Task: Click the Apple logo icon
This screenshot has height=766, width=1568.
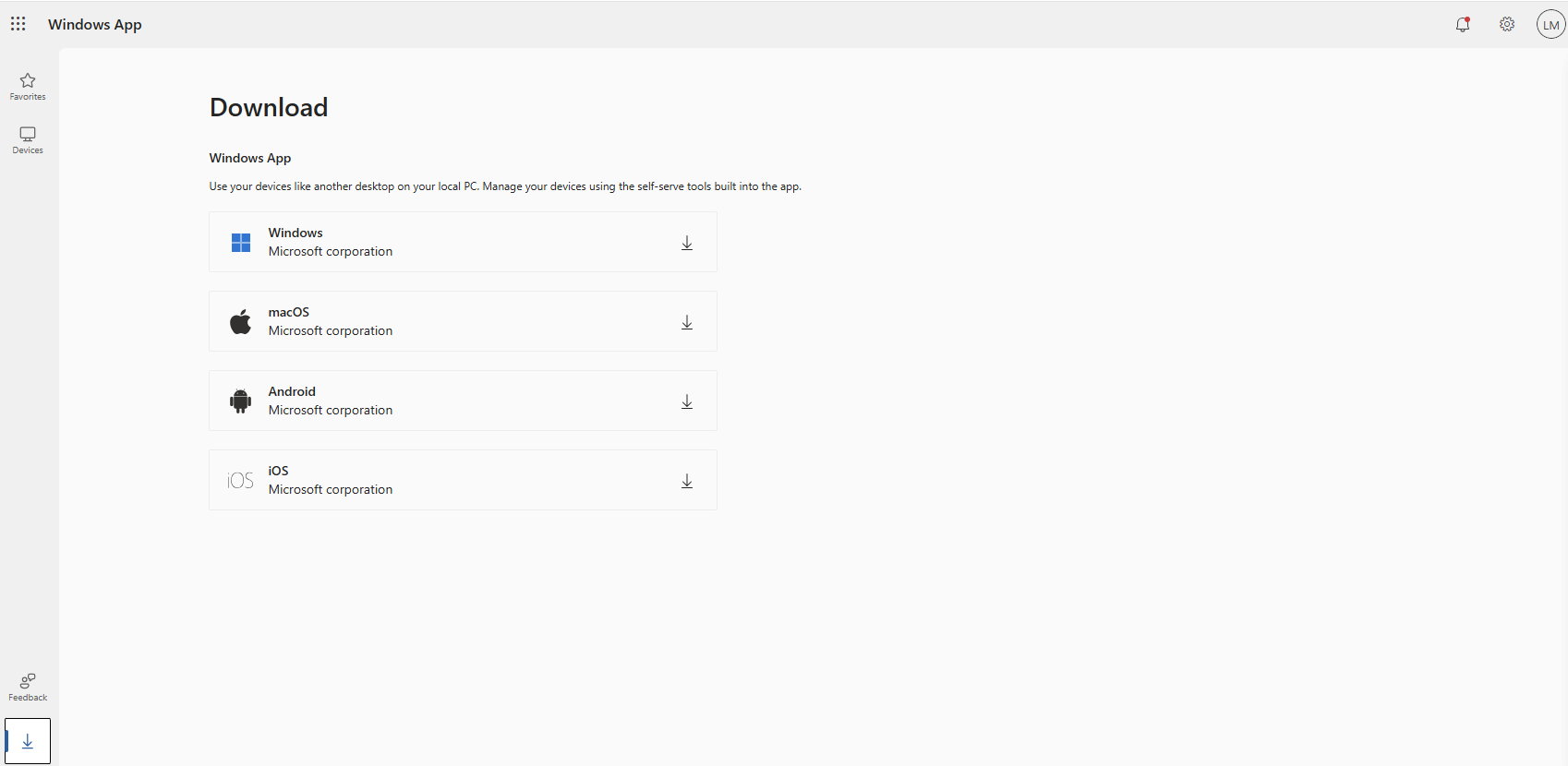Action: point(241,322)
